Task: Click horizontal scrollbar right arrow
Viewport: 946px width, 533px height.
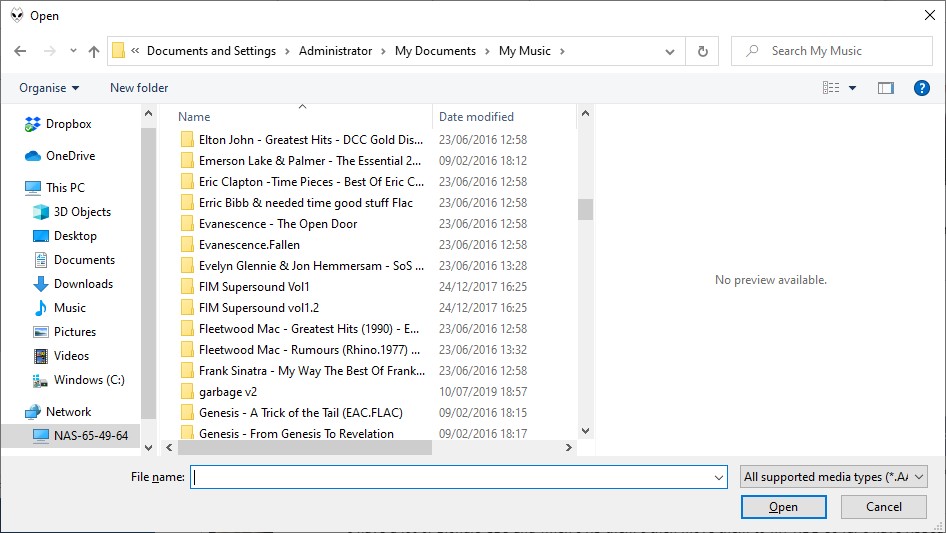Action: click(x=568, y=448)
